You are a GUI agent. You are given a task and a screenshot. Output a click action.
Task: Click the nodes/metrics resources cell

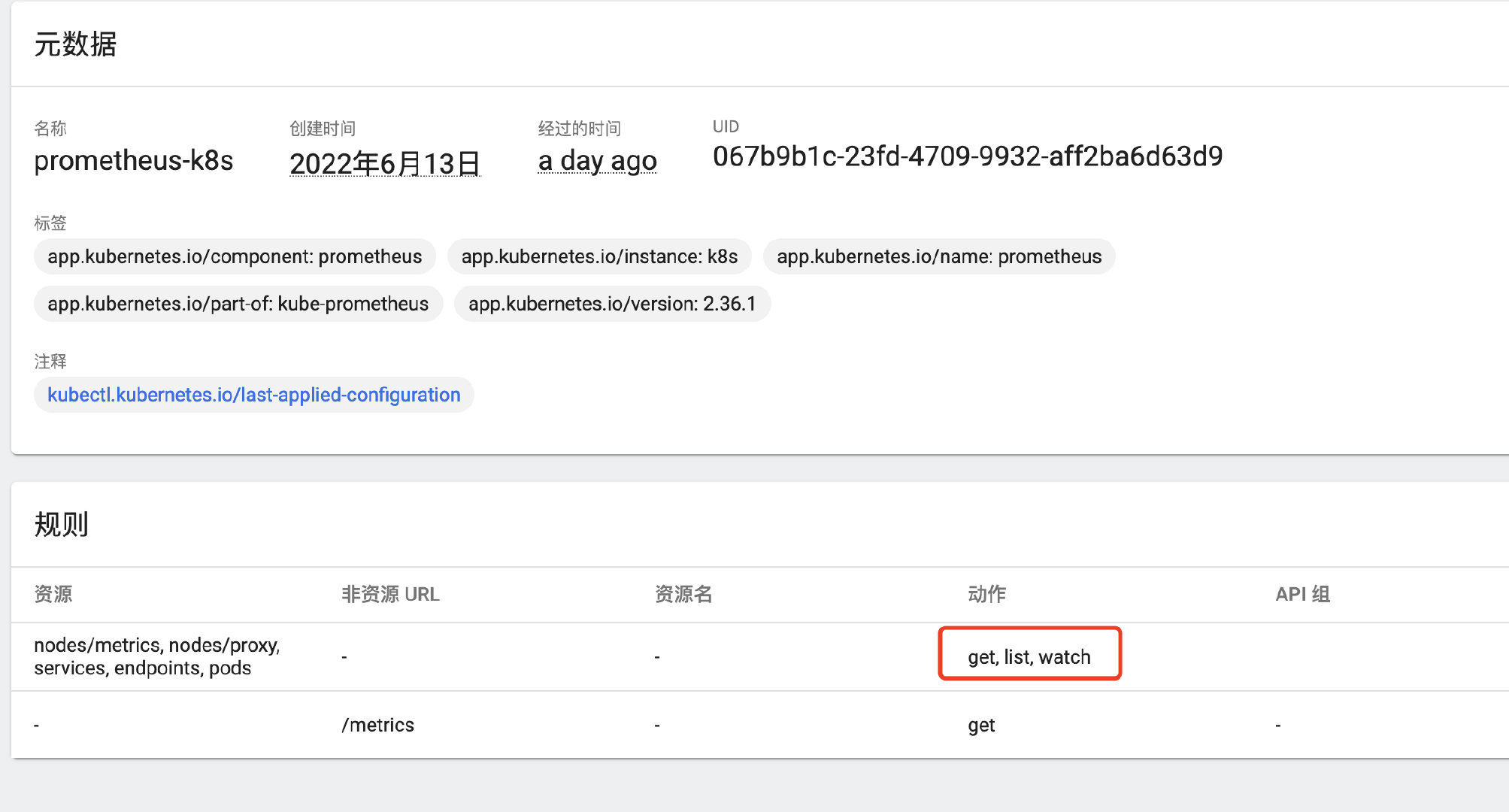pos(157,656)
